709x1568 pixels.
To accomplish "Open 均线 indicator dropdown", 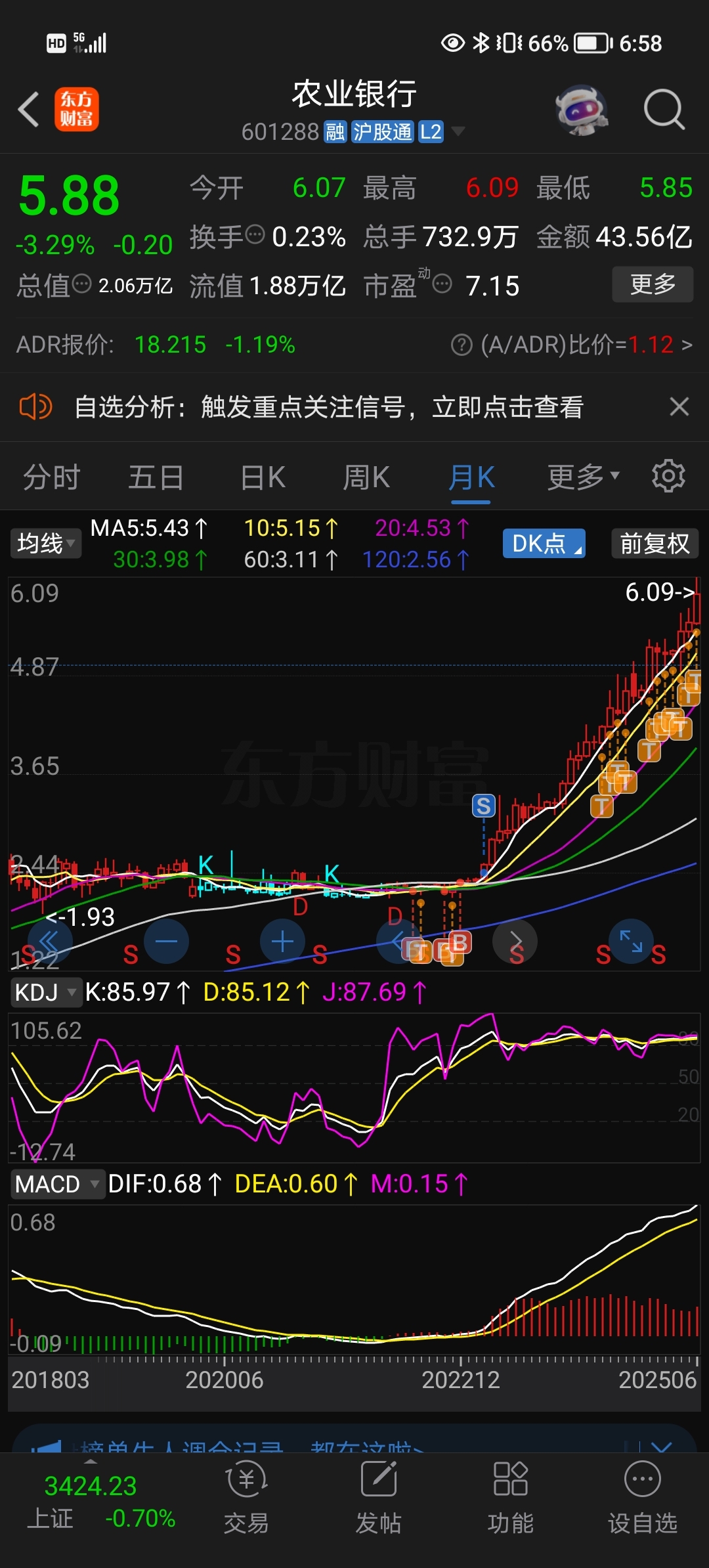I will [x=46, y=544].
